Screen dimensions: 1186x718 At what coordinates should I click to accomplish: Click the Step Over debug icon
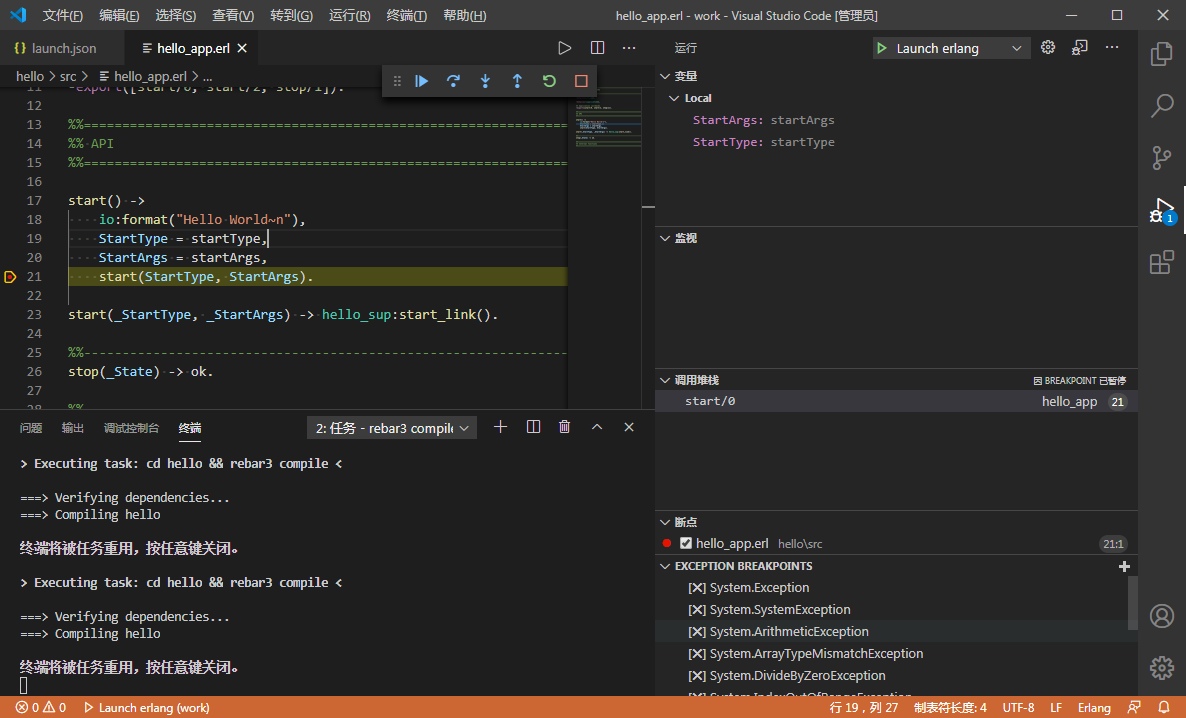453,81
